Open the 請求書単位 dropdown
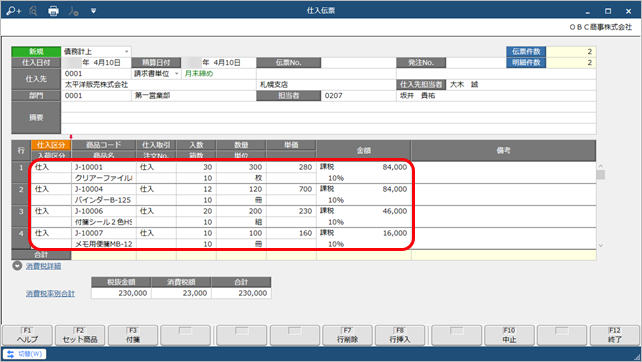642x362 pixels. coord(176,74)
